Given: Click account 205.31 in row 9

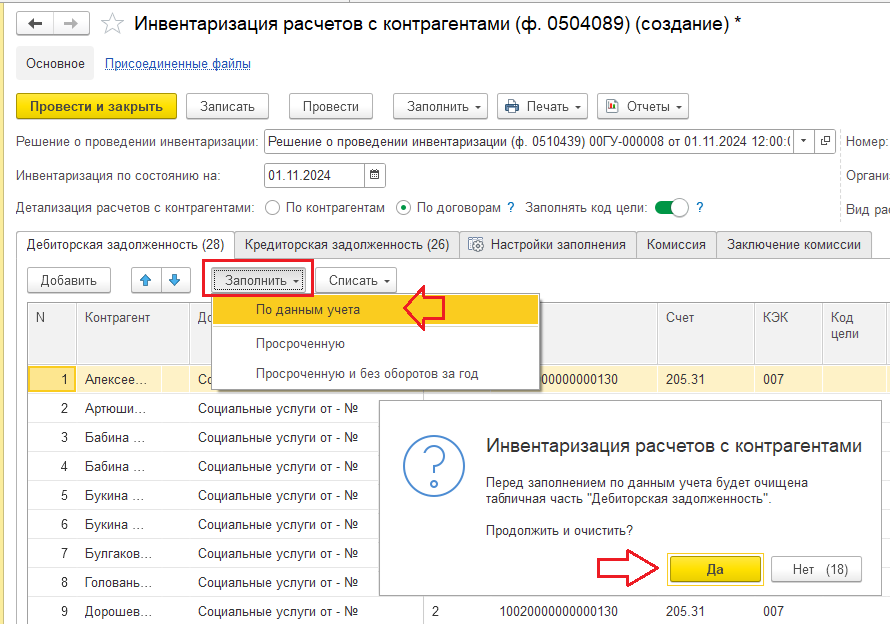Looking at the screenshot, I should click(x=706, y=611).
